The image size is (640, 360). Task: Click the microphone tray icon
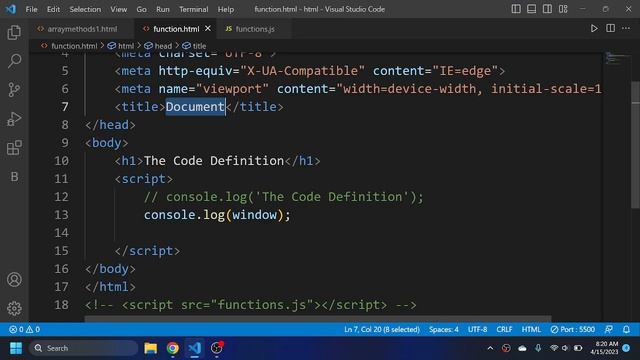[538, 348]
